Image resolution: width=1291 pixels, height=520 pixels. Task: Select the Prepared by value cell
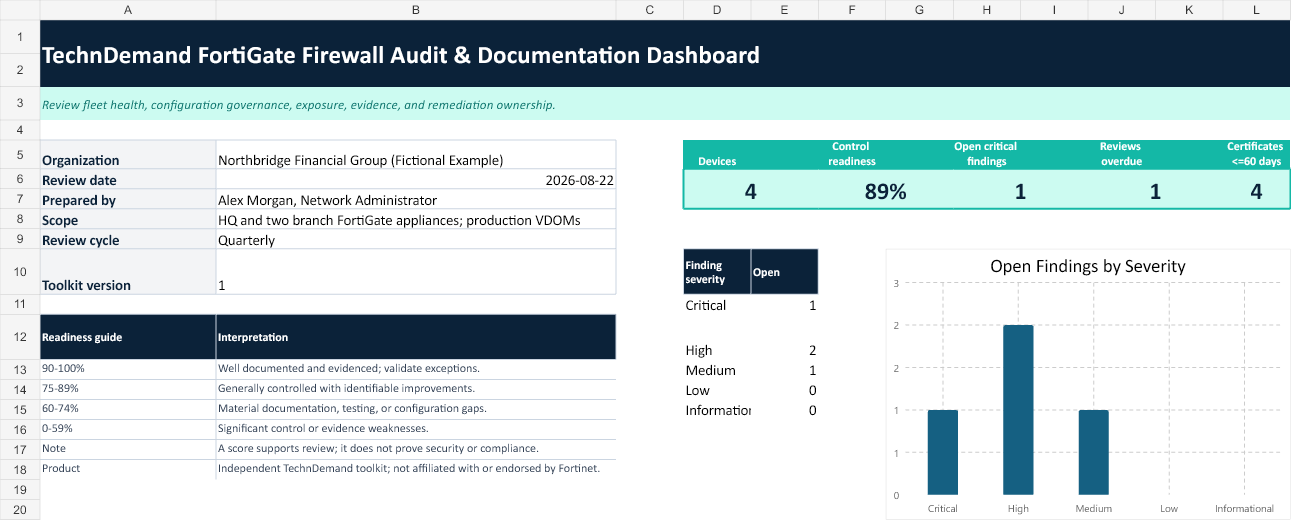(x=416, y=200)
